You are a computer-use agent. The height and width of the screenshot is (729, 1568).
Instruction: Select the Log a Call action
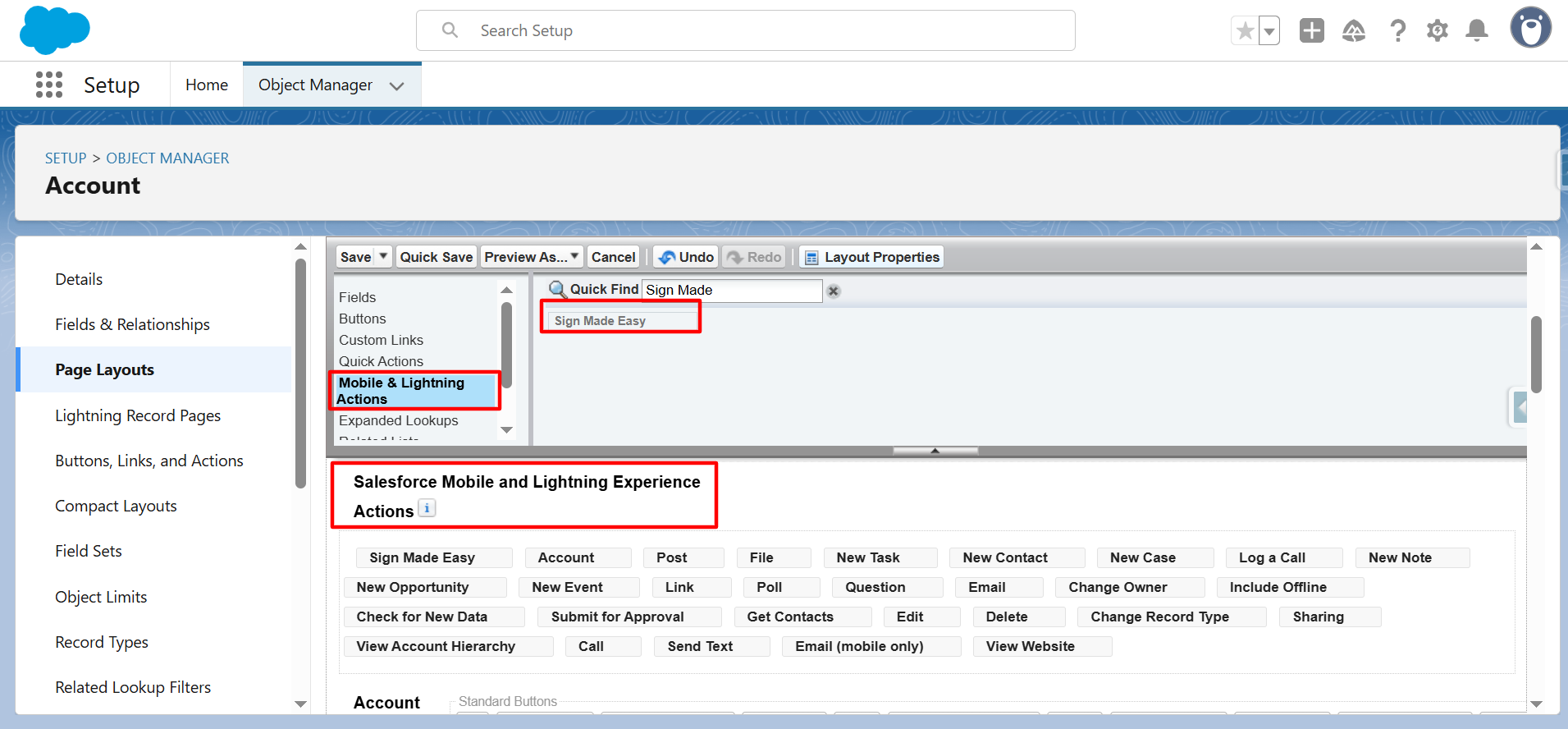tap(1284, 557)
